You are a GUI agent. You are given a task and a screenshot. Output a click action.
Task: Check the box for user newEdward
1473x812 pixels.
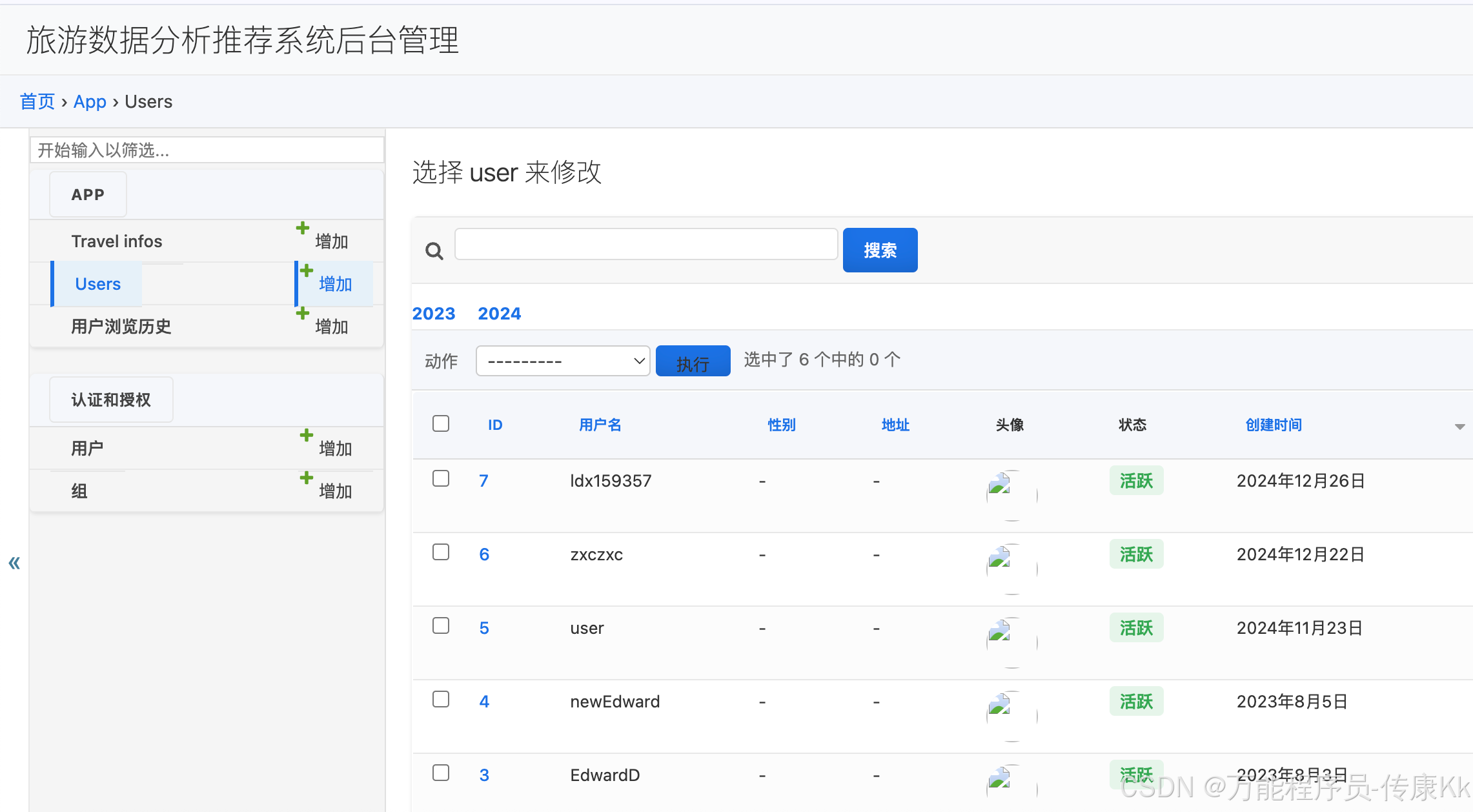pos(441,700)
